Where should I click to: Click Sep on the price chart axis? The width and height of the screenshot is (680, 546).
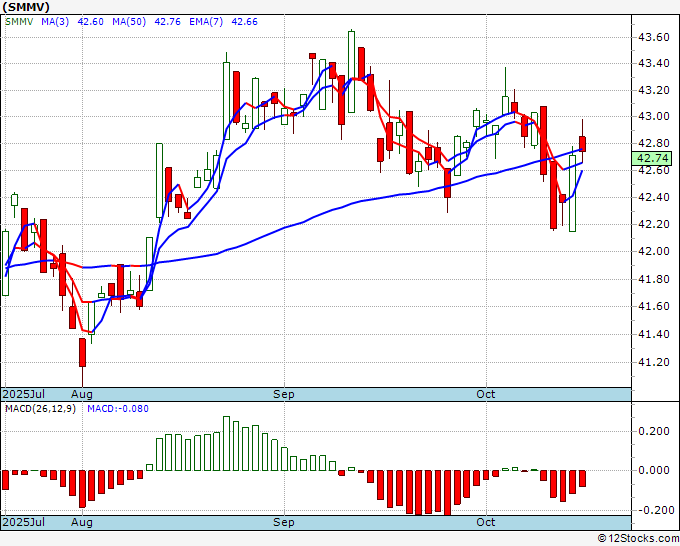(284, 394)
